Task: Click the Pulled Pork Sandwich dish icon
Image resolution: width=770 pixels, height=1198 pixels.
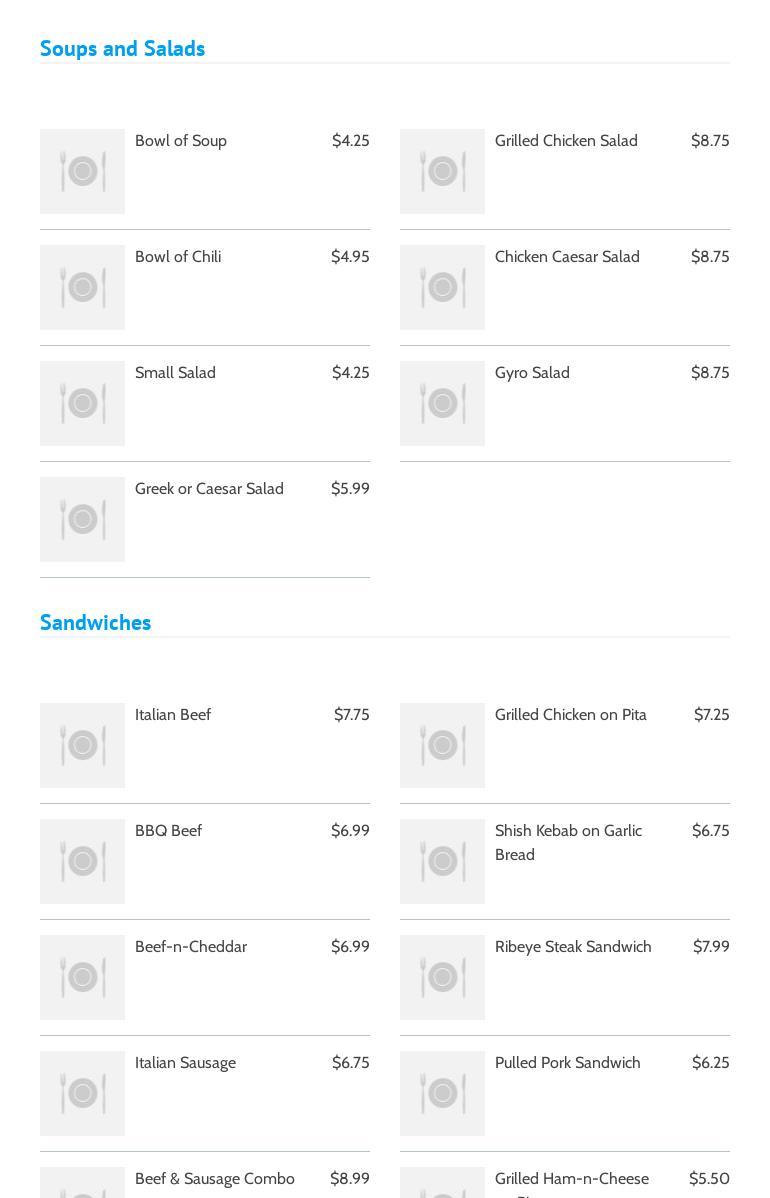Action: [x=442, y=1093]
